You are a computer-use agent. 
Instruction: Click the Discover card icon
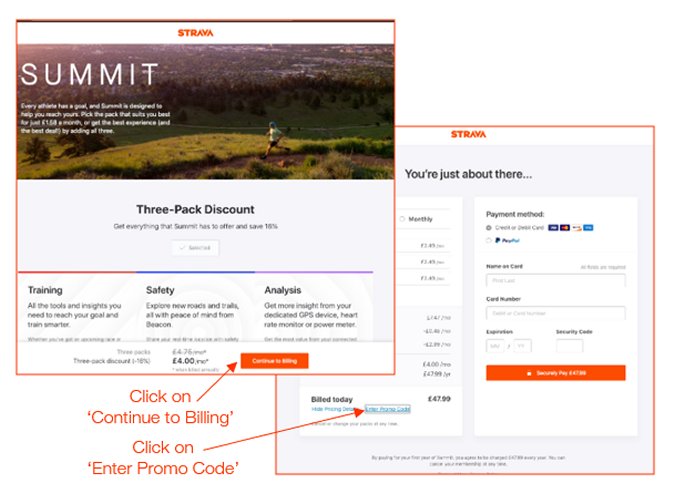pos(576,227)
